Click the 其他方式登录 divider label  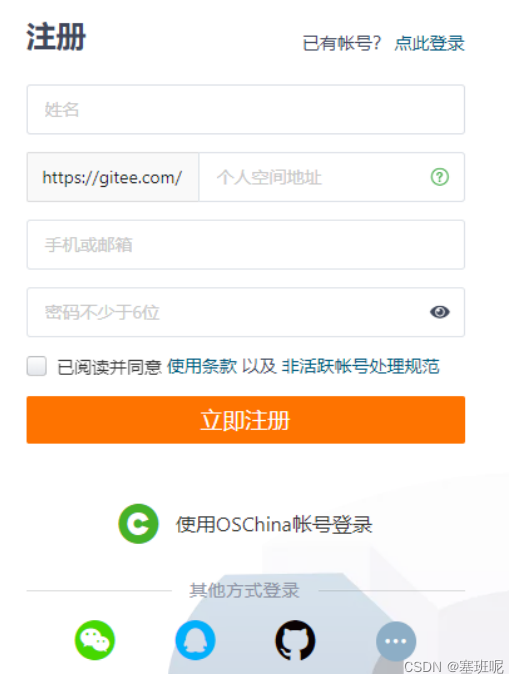[244, 591]
